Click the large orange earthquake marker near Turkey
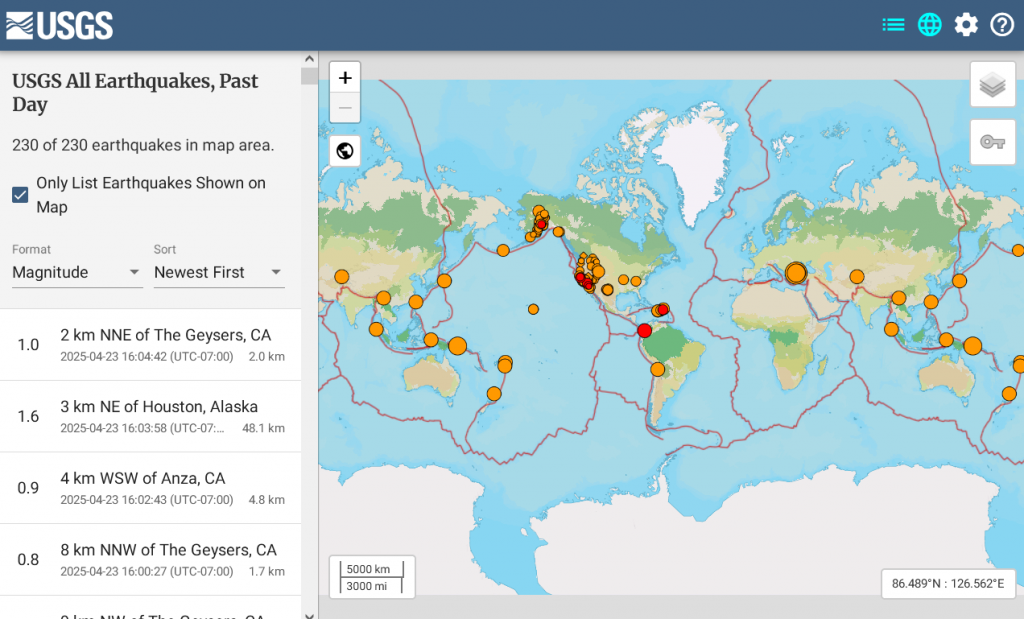 click(x=796, y=272)
